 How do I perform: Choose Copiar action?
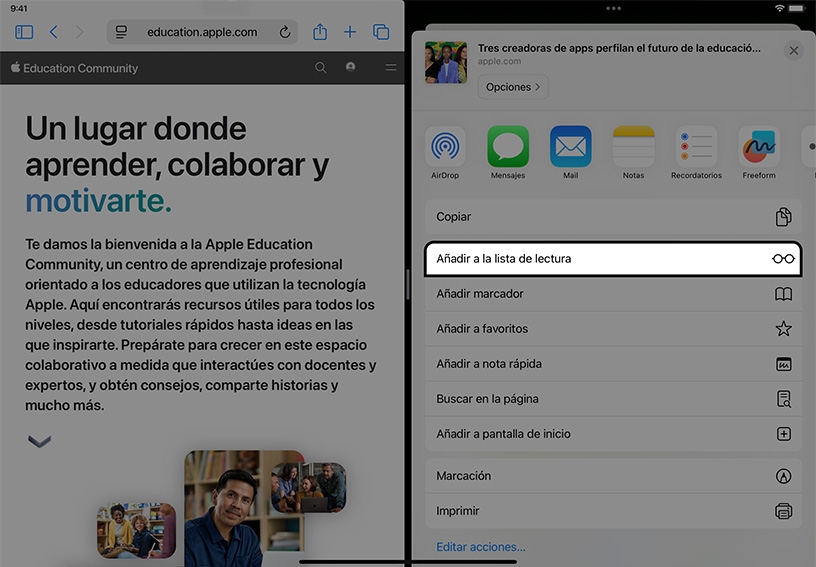[x=613, y=216]
